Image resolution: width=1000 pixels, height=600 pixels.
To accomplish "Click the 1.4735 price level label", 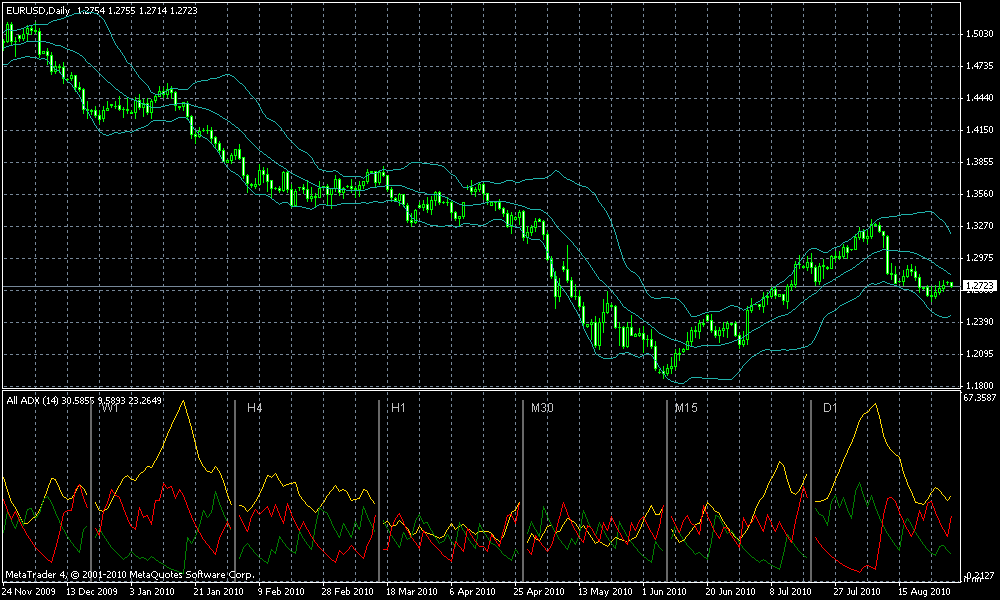I will point(980,66).
